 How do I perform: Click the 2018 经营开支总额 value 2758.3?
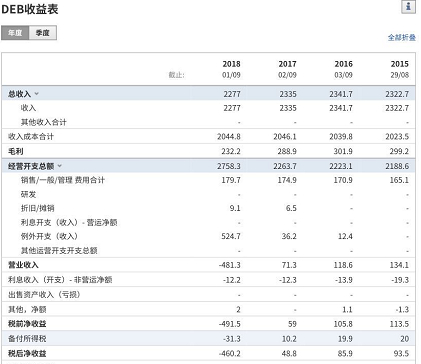229,166
